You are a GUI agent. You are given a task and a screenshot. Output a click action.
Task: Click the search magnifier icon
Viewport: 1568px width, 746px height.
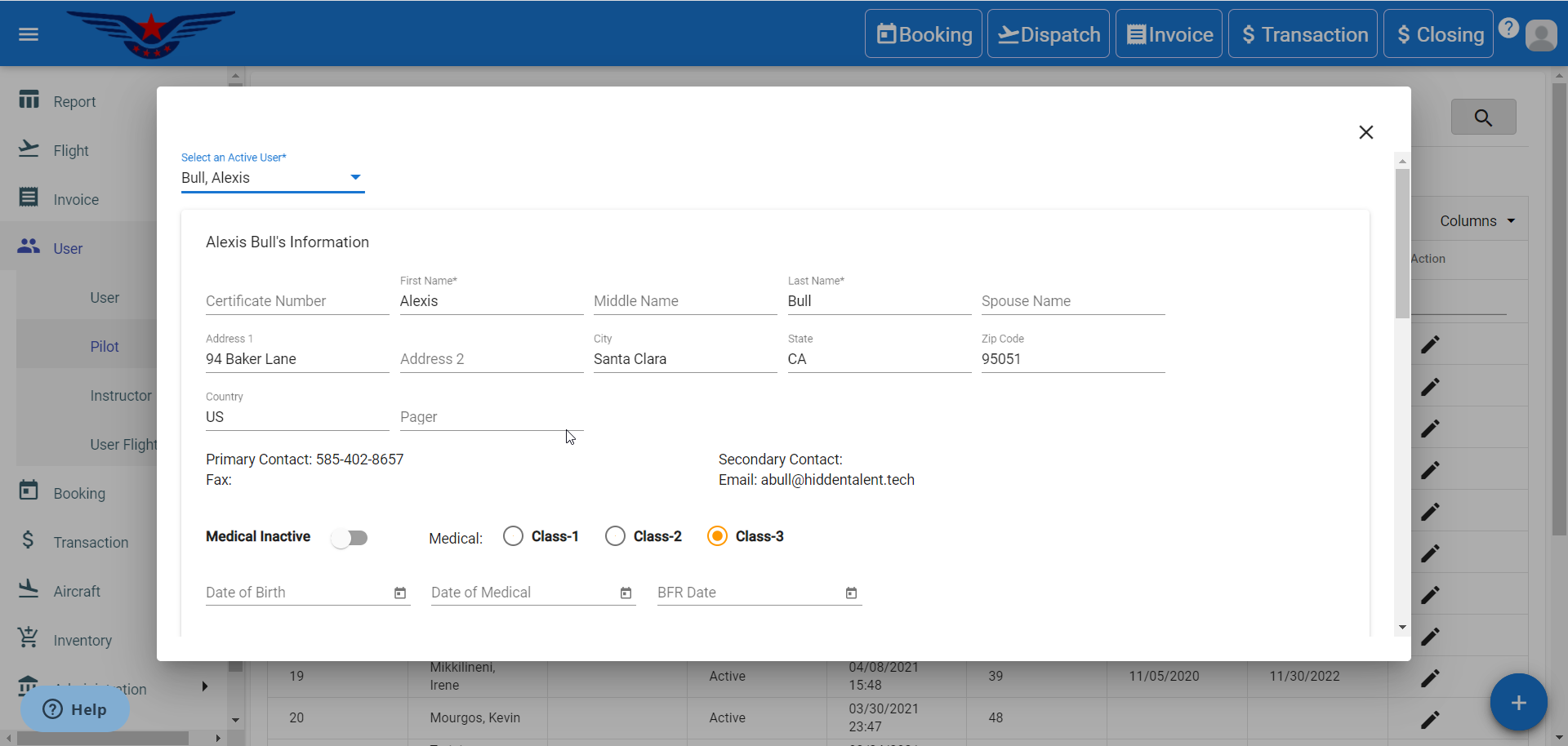pos(1483,118)
